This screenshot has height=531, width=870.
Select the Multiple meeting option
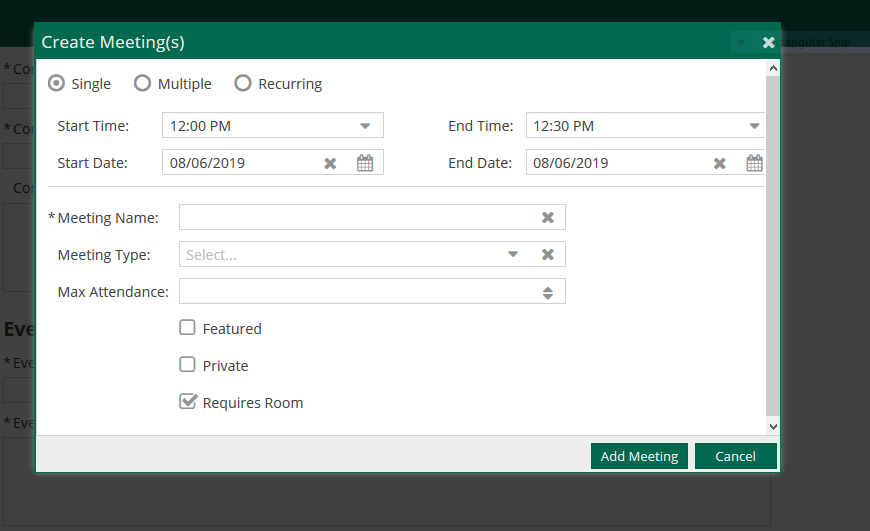point(143,84)
